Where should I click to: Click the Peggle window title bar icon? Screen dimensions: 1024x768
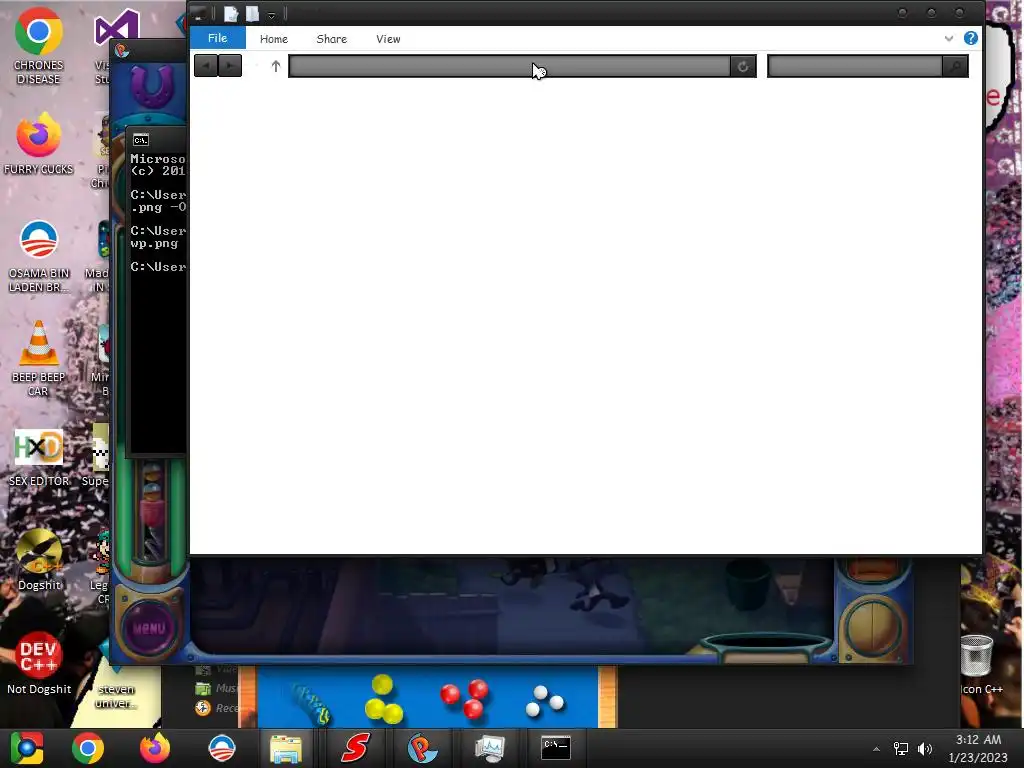click(x=122, y=50)
